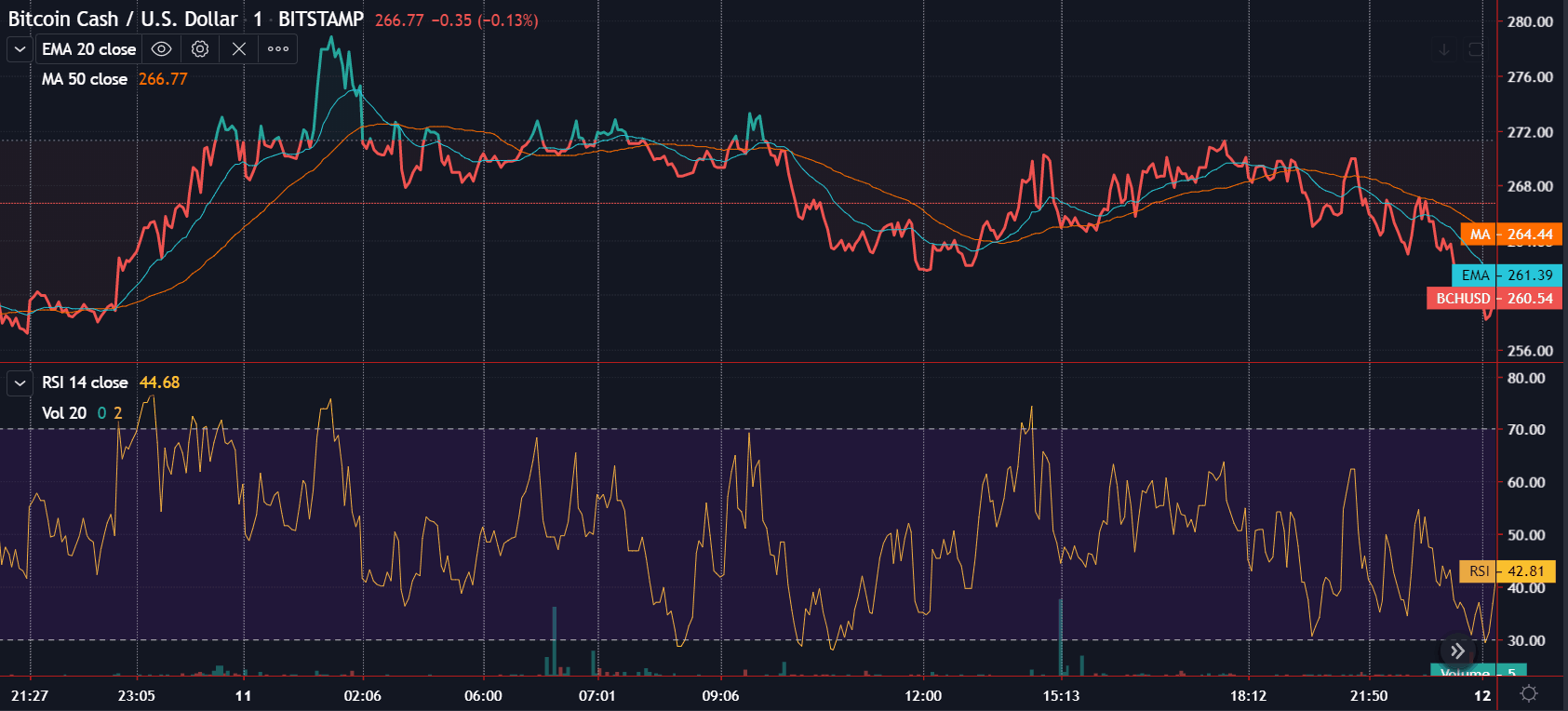
Task: Click the 15:13 time axis label
Action: pos(1061,696)
